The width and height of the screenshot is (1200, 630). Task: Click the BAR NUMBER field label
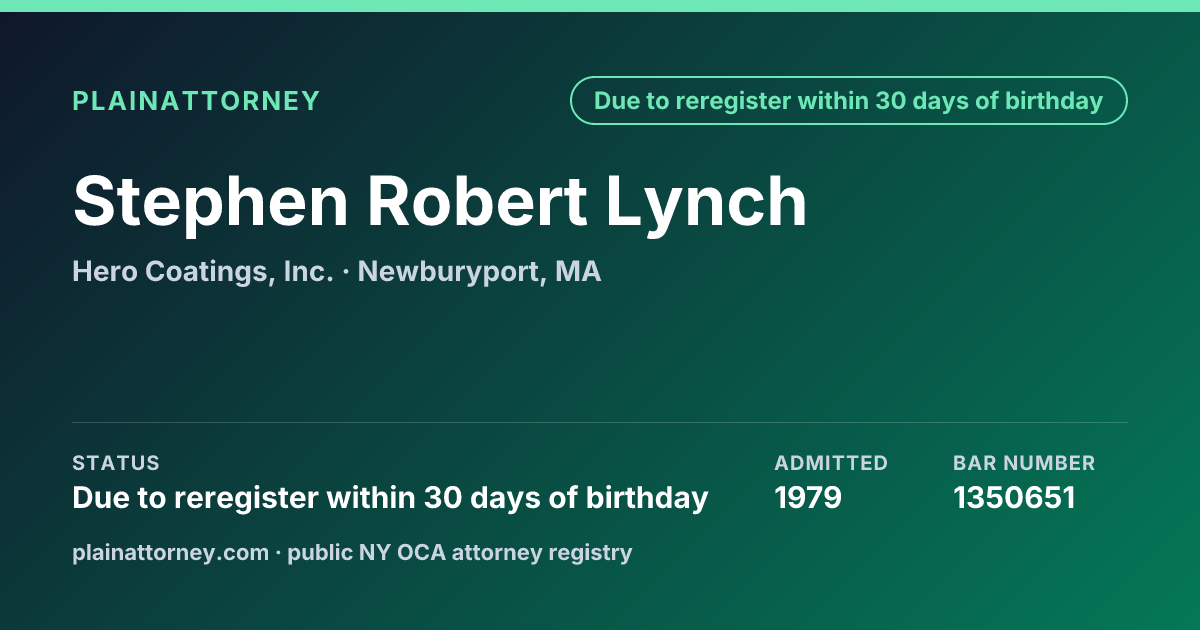click(x=1024, y=463)
